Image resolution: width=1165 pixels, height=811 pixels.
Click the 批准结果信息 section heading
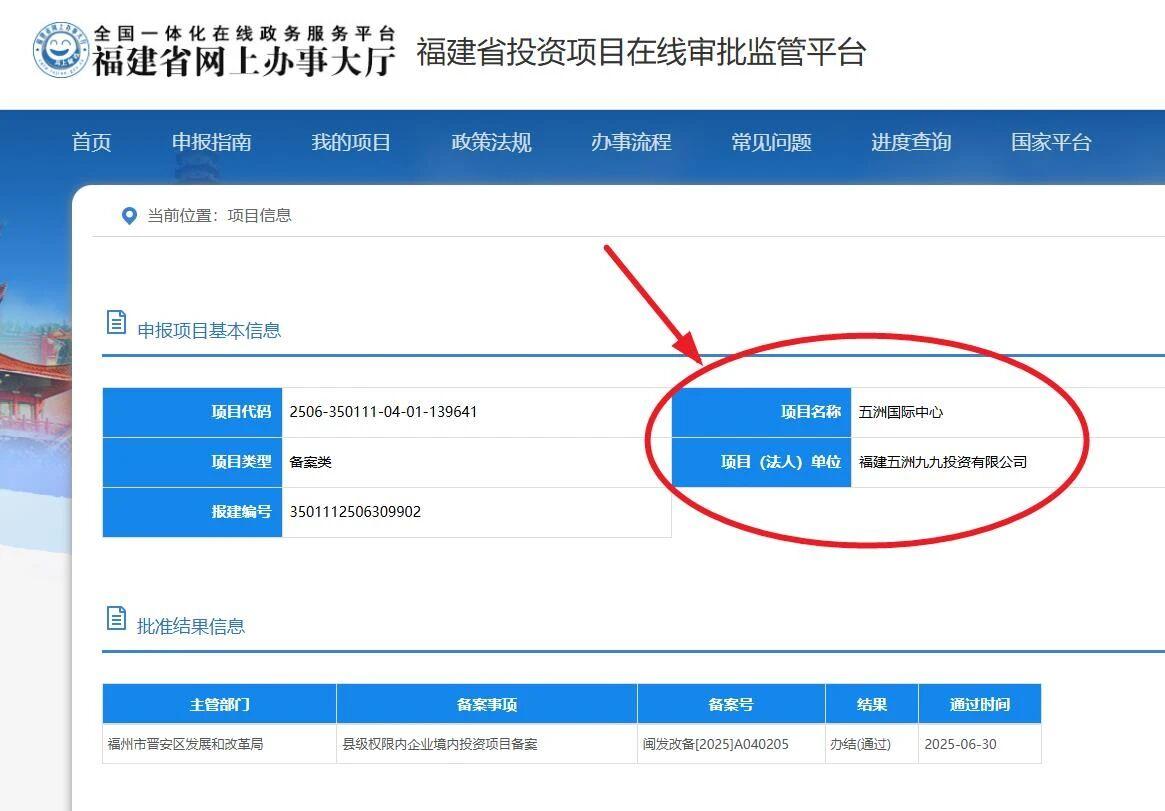point(191,626)
